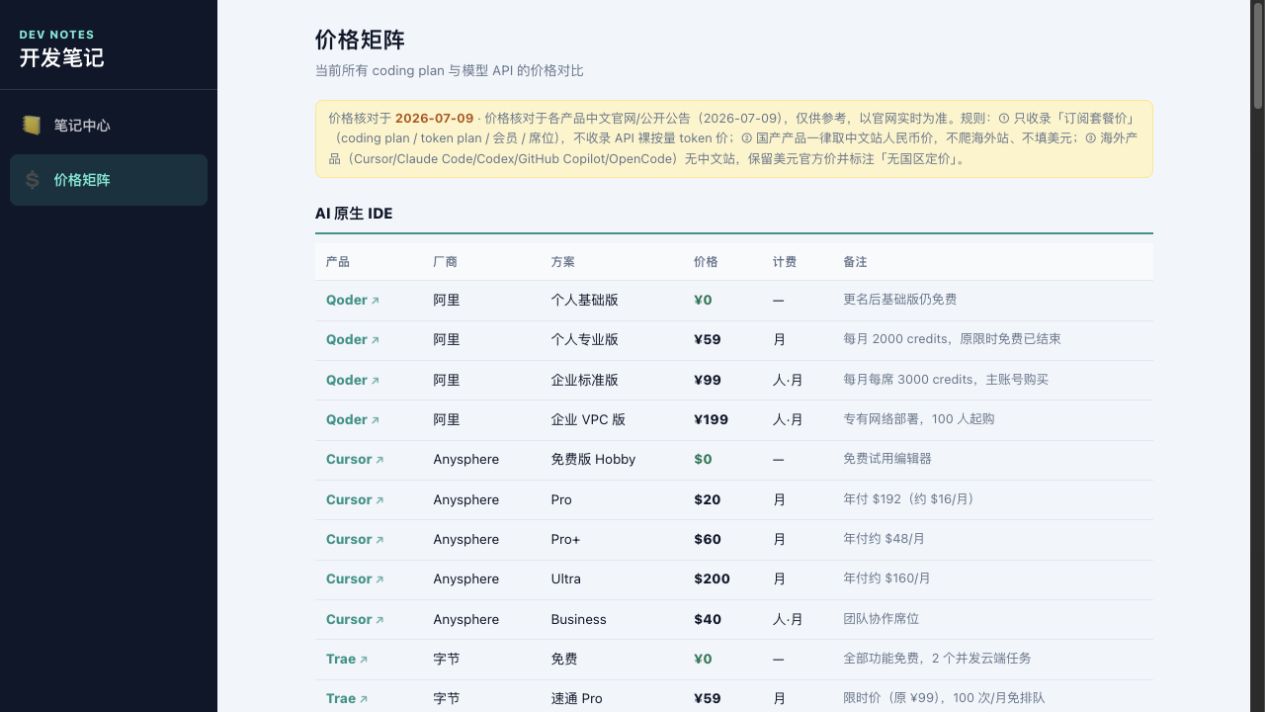Open 笔记中心 in the sidebar

(109, 125)
